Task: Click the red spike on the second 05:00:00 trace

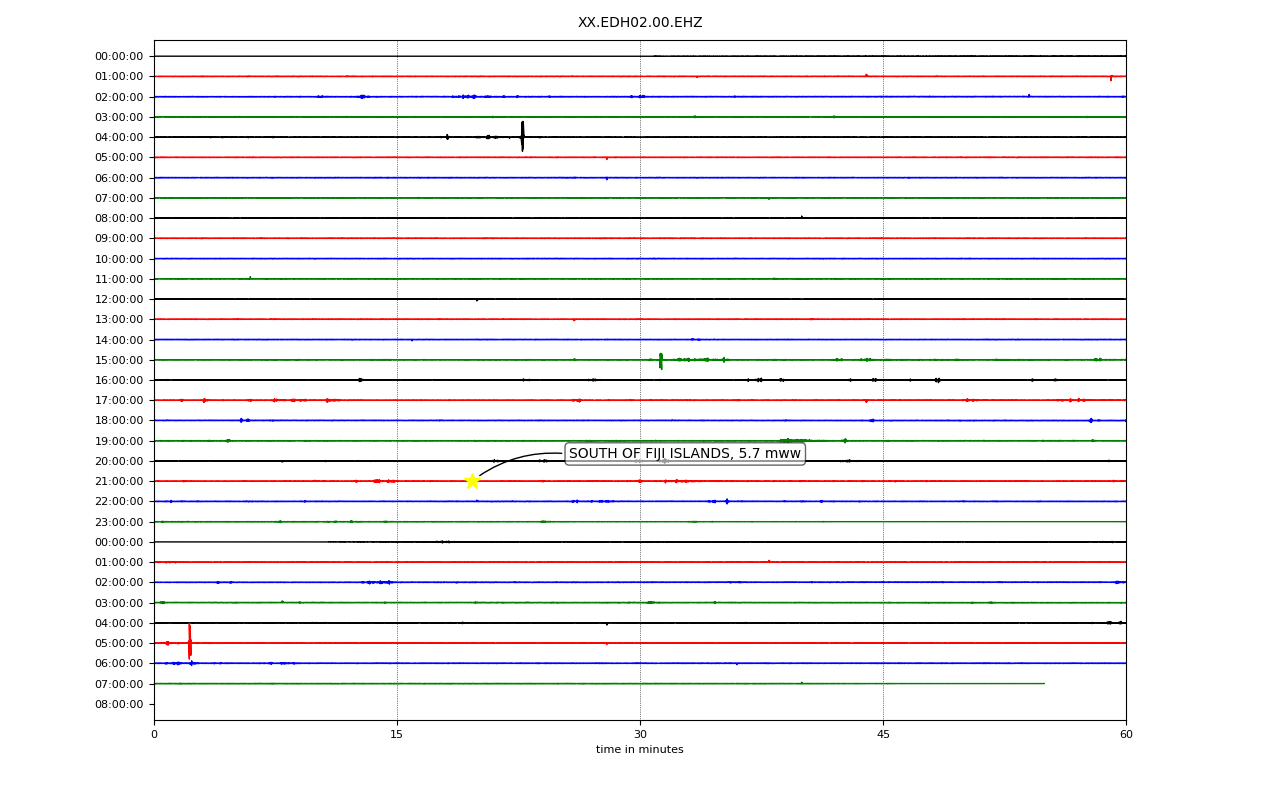Action: click(189, 641)
